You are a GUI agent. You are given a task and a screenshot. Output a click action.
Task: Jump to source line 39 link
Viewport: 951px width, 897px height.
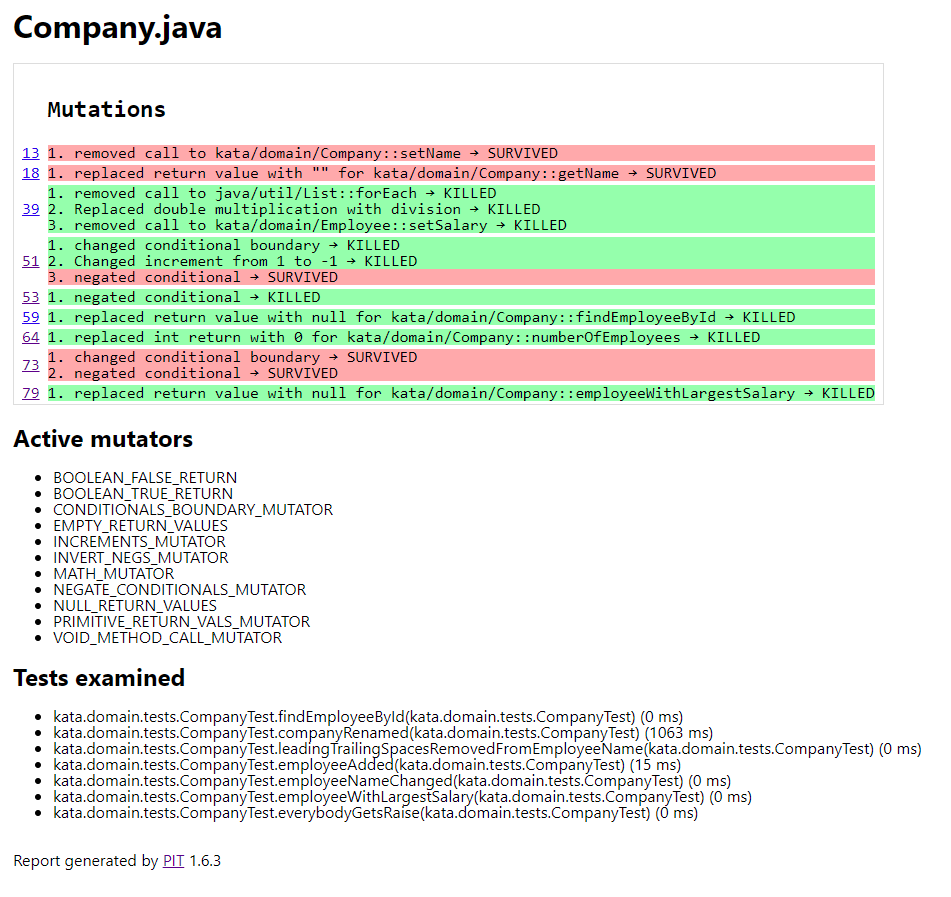30,209
